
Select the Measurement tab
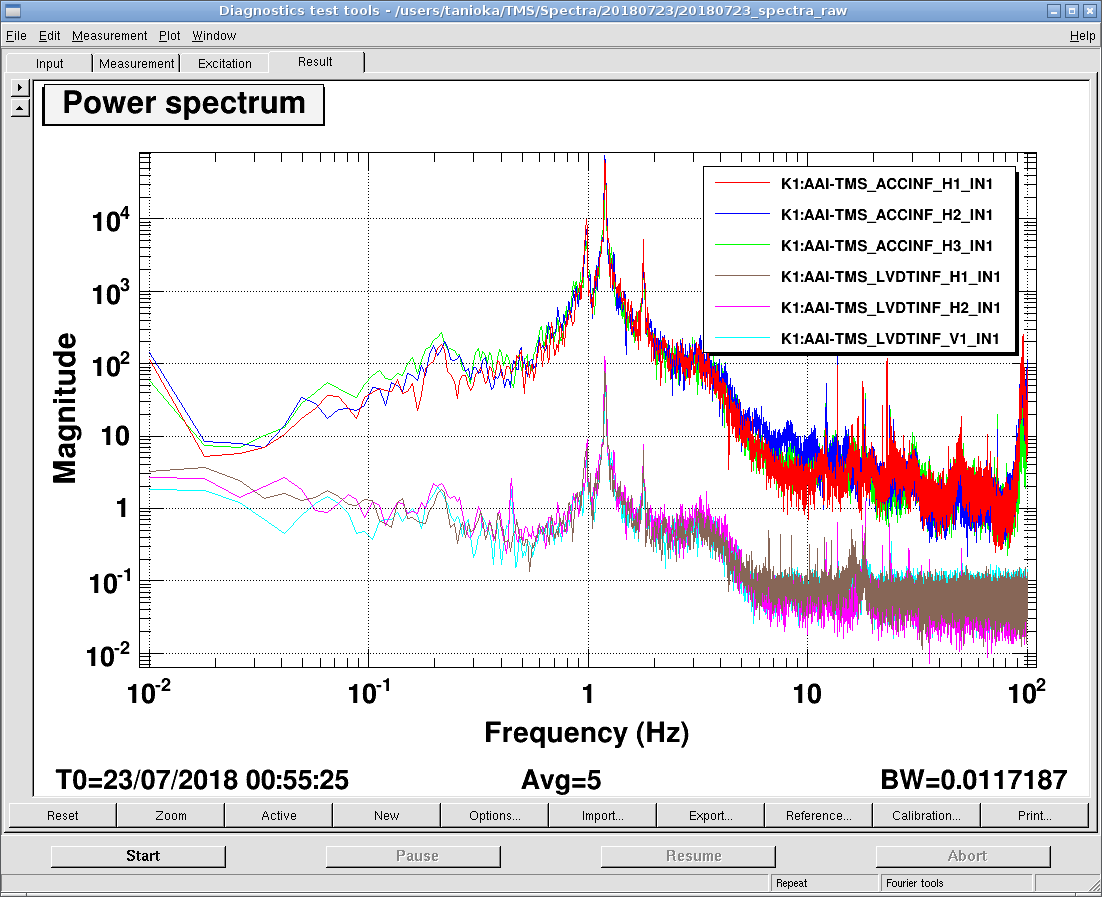(x=137, y=64)
